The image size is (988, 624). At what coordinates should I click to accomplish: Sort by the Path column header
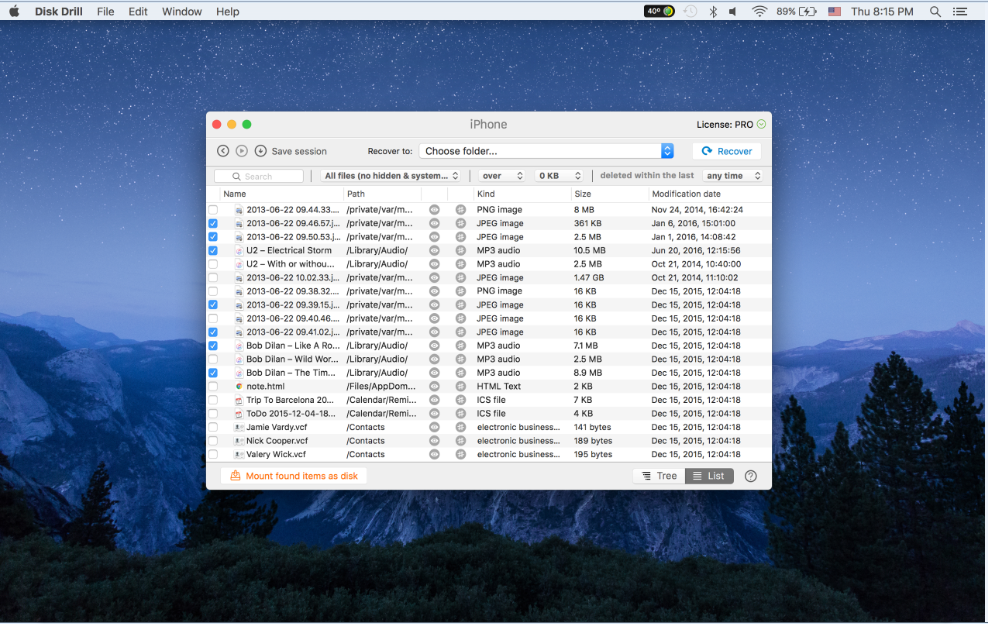356,194
